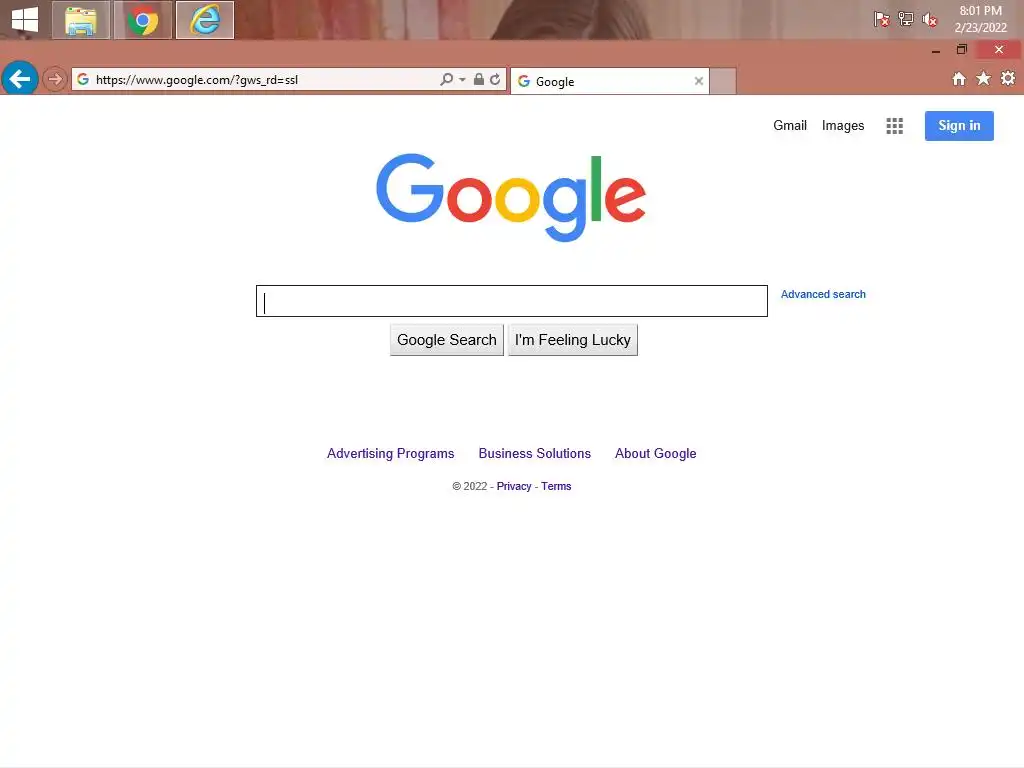1024x768 pixels.
Task: Click the Google Search button
Action: (x=447, y=340)
